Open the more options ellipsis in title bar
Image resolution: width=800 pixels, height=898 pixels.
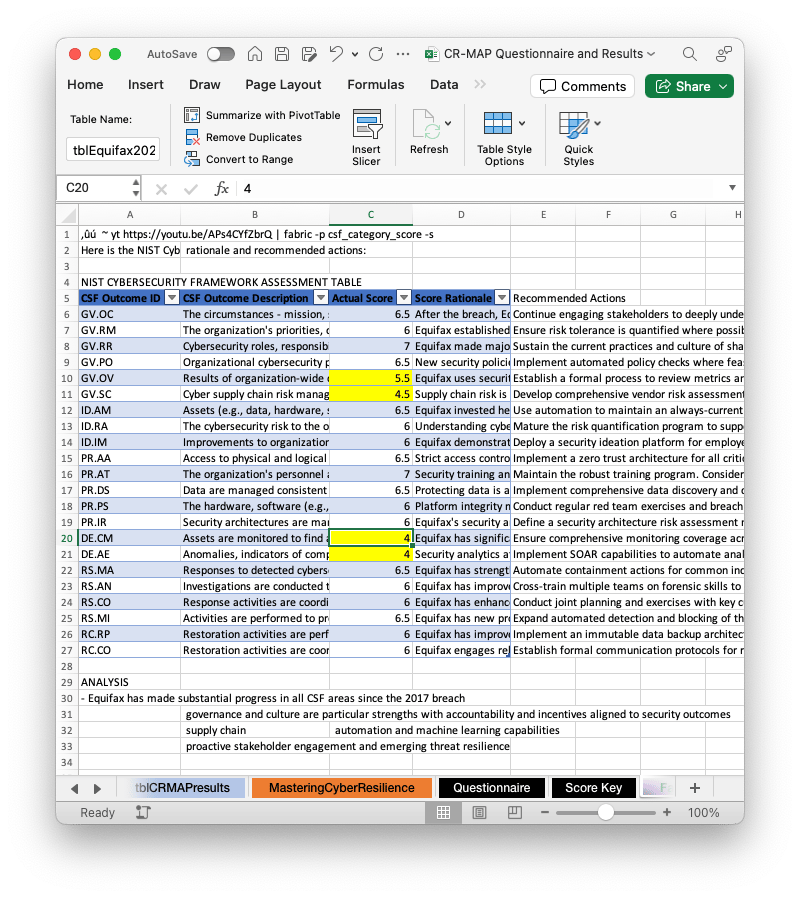point(403,54)
